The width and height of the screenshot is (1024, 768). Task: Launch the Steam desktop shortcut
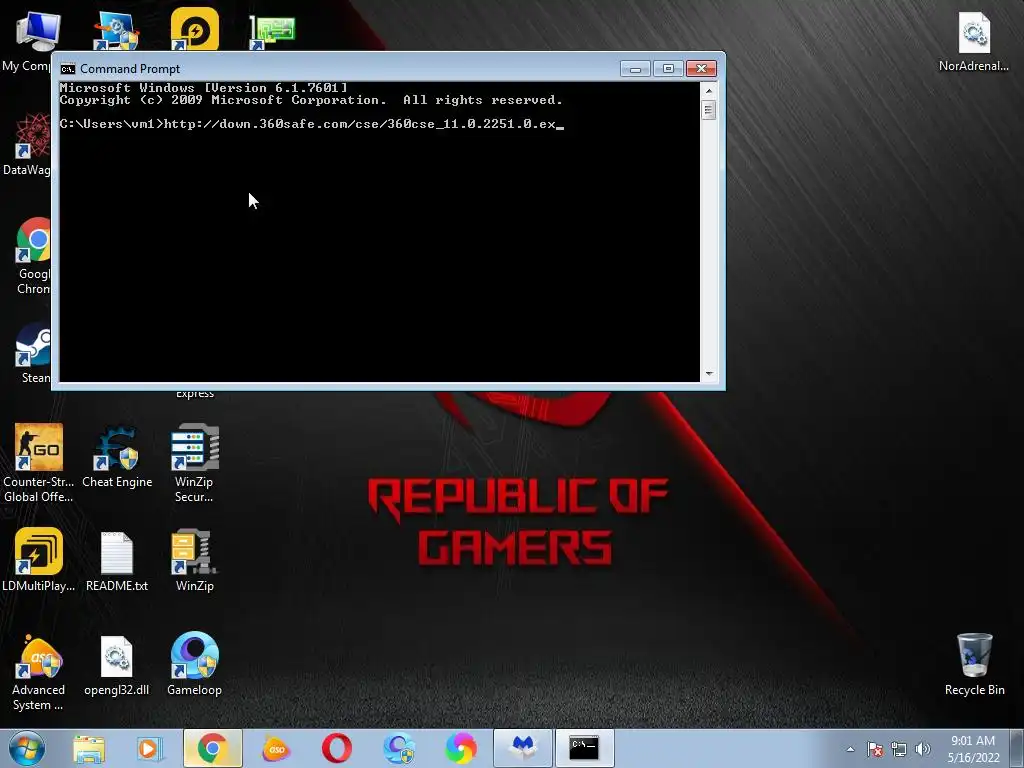[x=34, y=345]
